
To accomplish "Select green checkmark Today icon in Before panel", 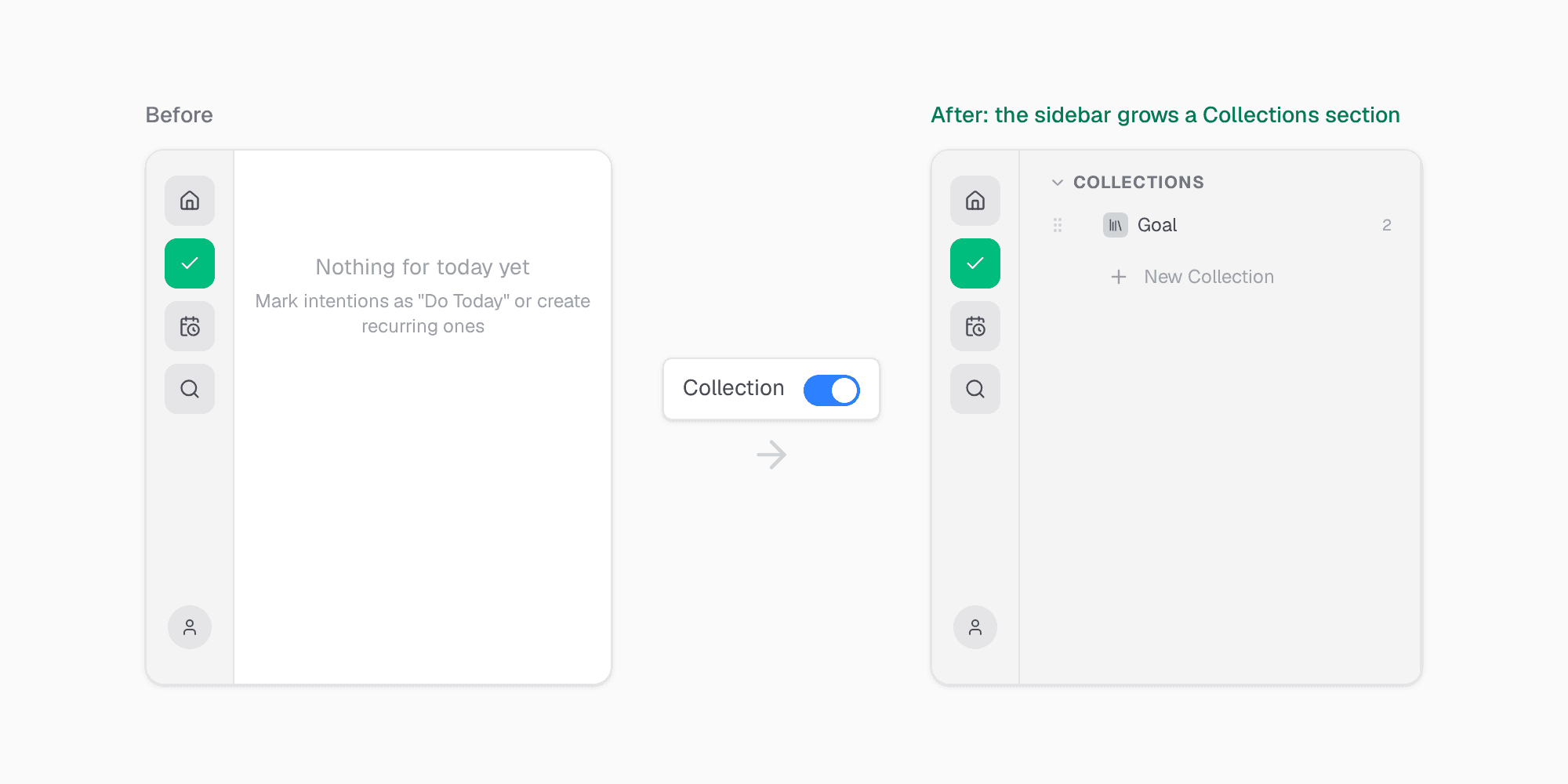I will (190, 263).
